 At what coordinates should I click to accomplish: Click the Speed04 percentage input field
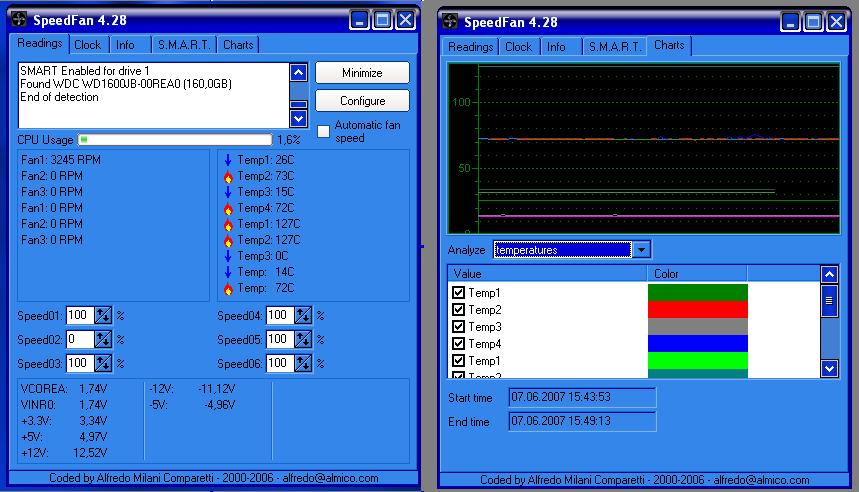click(x=280, y=316)
